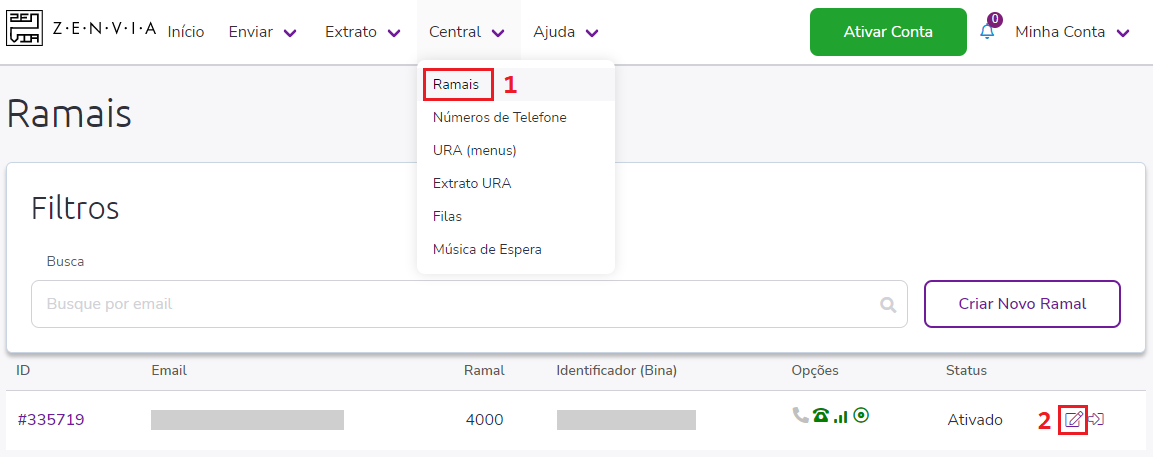
Task: Click the green desk telephone icon
Action: pos(821,416)
